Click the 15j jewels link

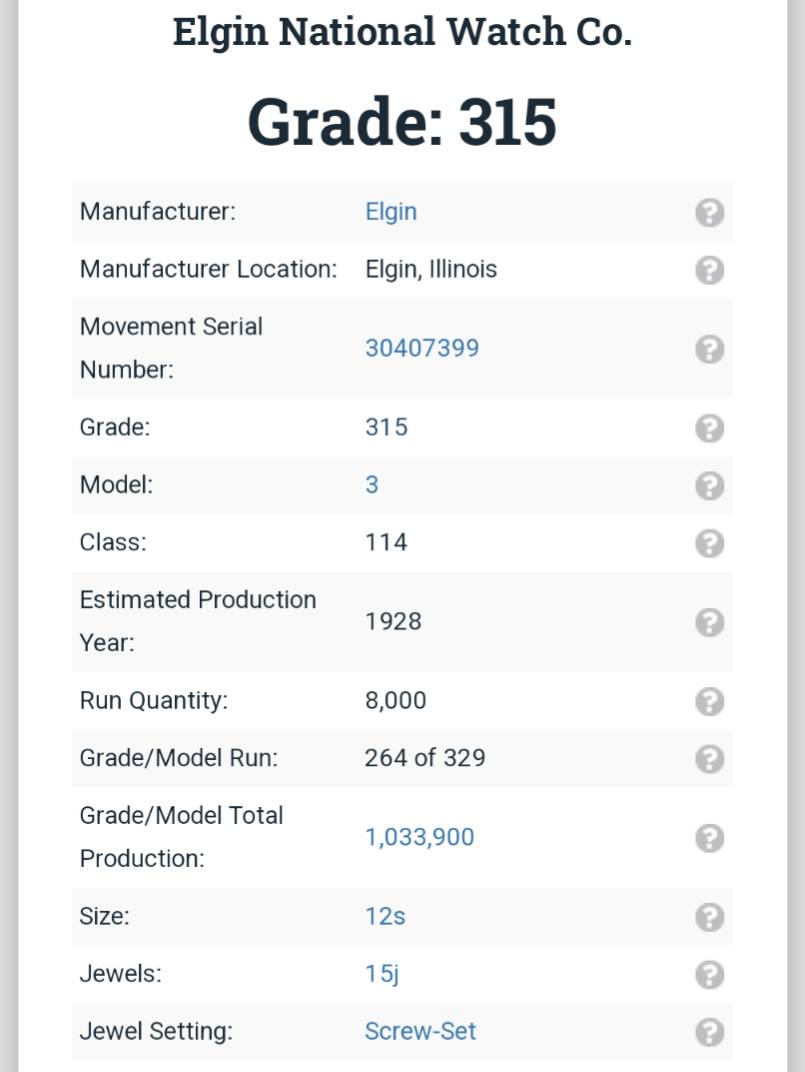382,974
